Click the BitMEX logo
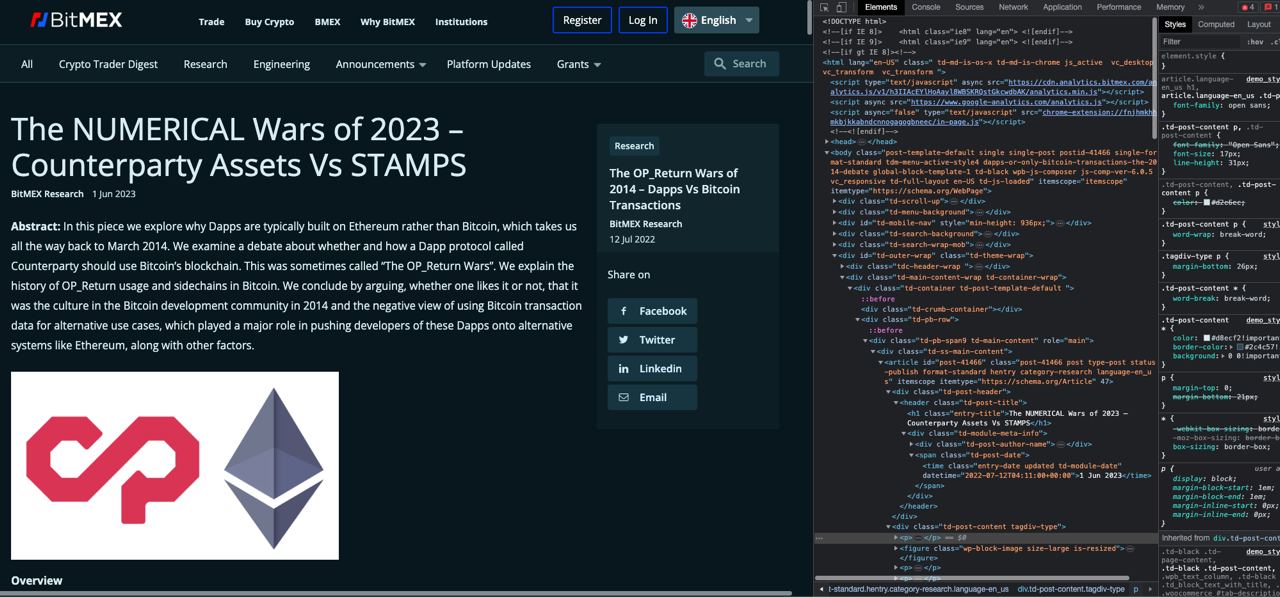This screenshot has width=1280, height=597. click(76, 20)
